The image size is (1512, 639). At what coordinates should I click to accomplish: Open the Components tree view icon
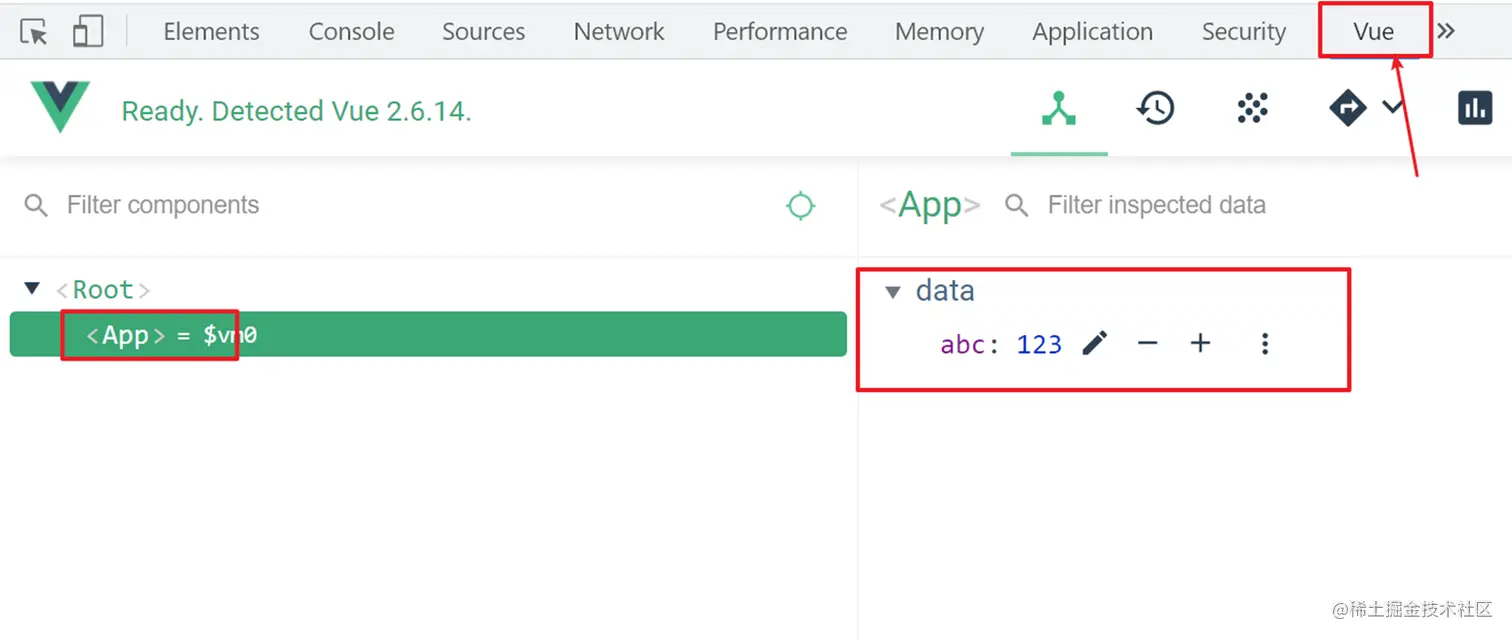(x=1059, y=108)
